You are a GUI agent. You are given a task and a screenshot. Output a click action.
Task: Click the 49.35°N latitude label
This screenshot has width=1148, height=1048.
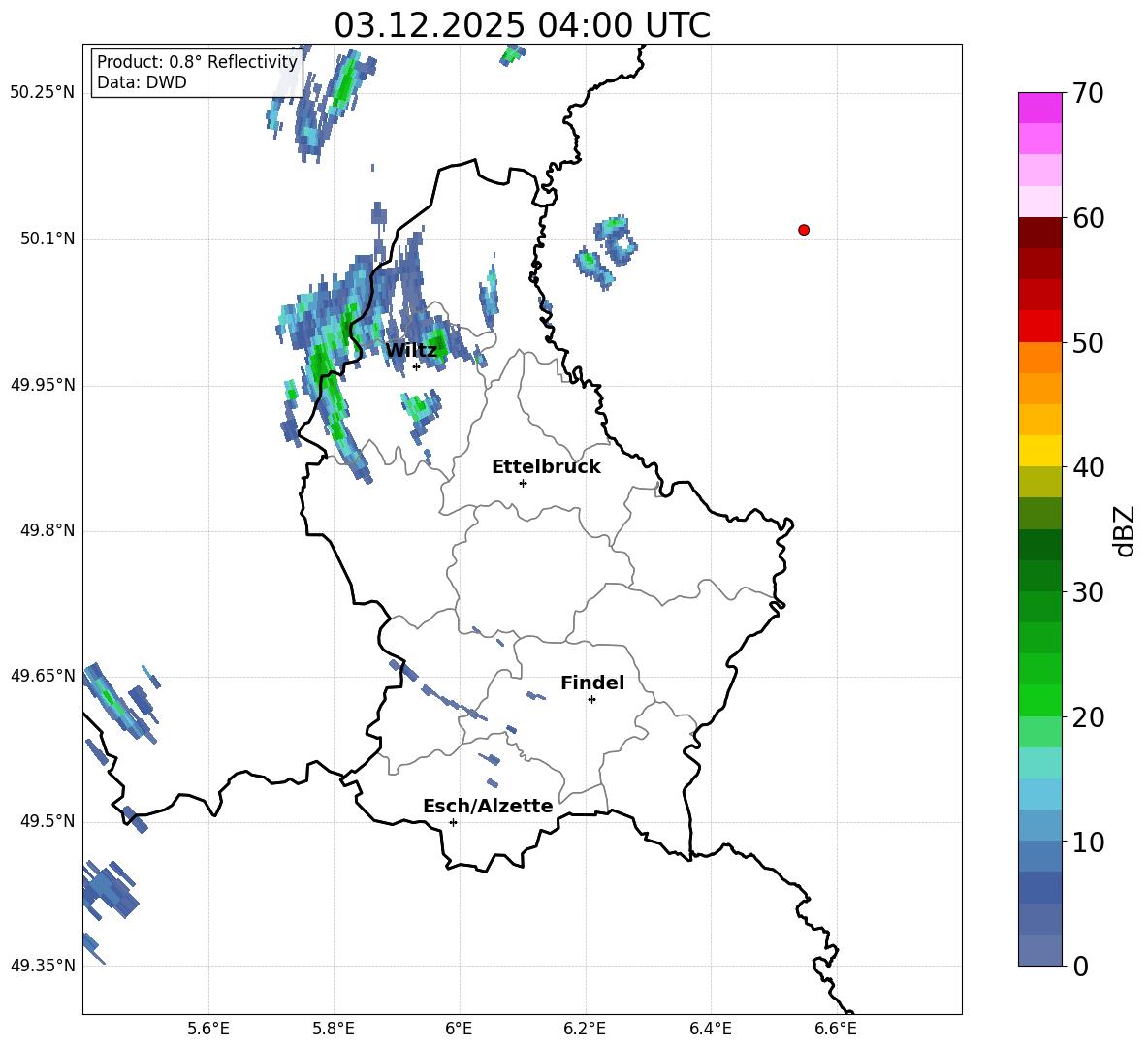[43, 966]
